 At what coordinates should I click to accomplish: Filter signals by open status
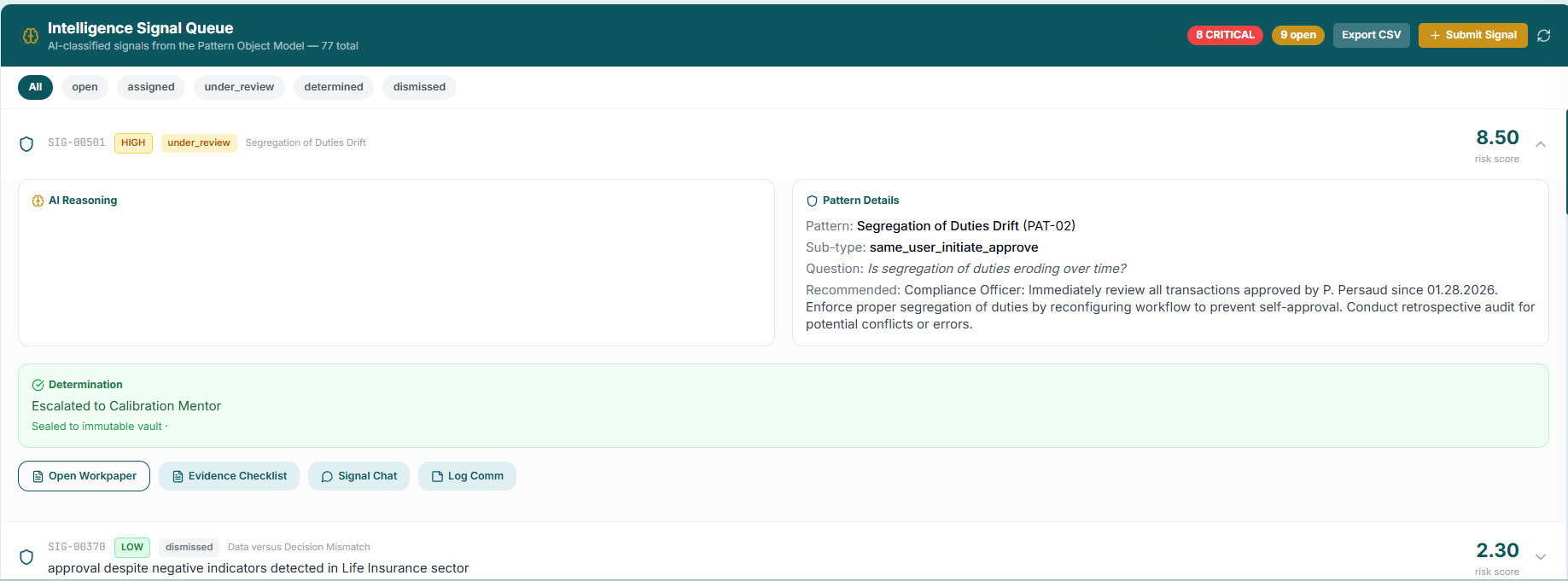[85, 87]
